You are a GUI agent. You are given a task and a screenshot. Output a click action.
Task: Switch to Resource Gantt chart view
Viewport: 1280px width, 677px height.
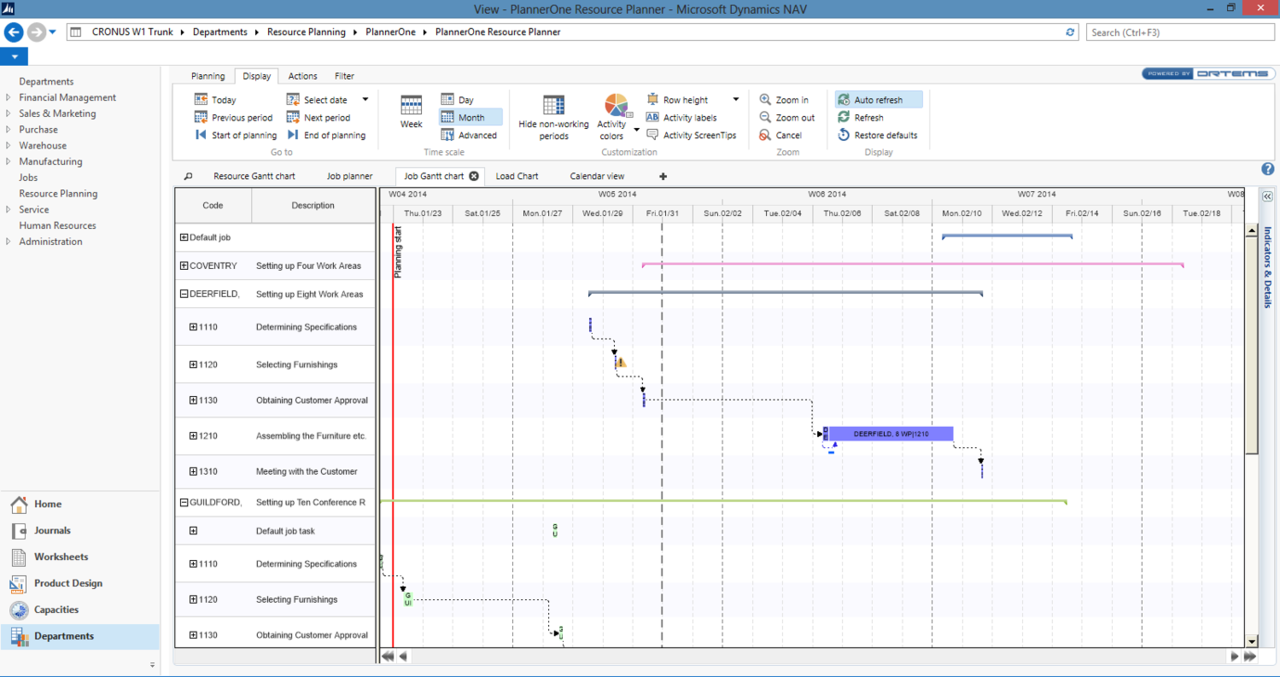point(254,176)
